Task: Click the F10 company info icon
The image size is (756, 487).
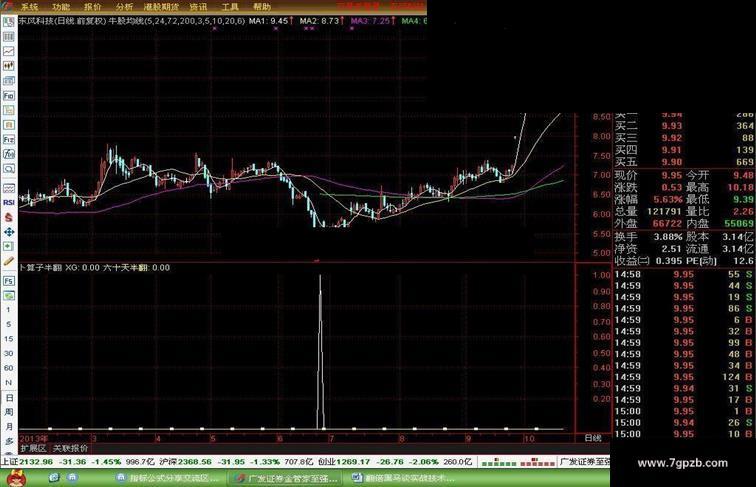Action: 9,95
